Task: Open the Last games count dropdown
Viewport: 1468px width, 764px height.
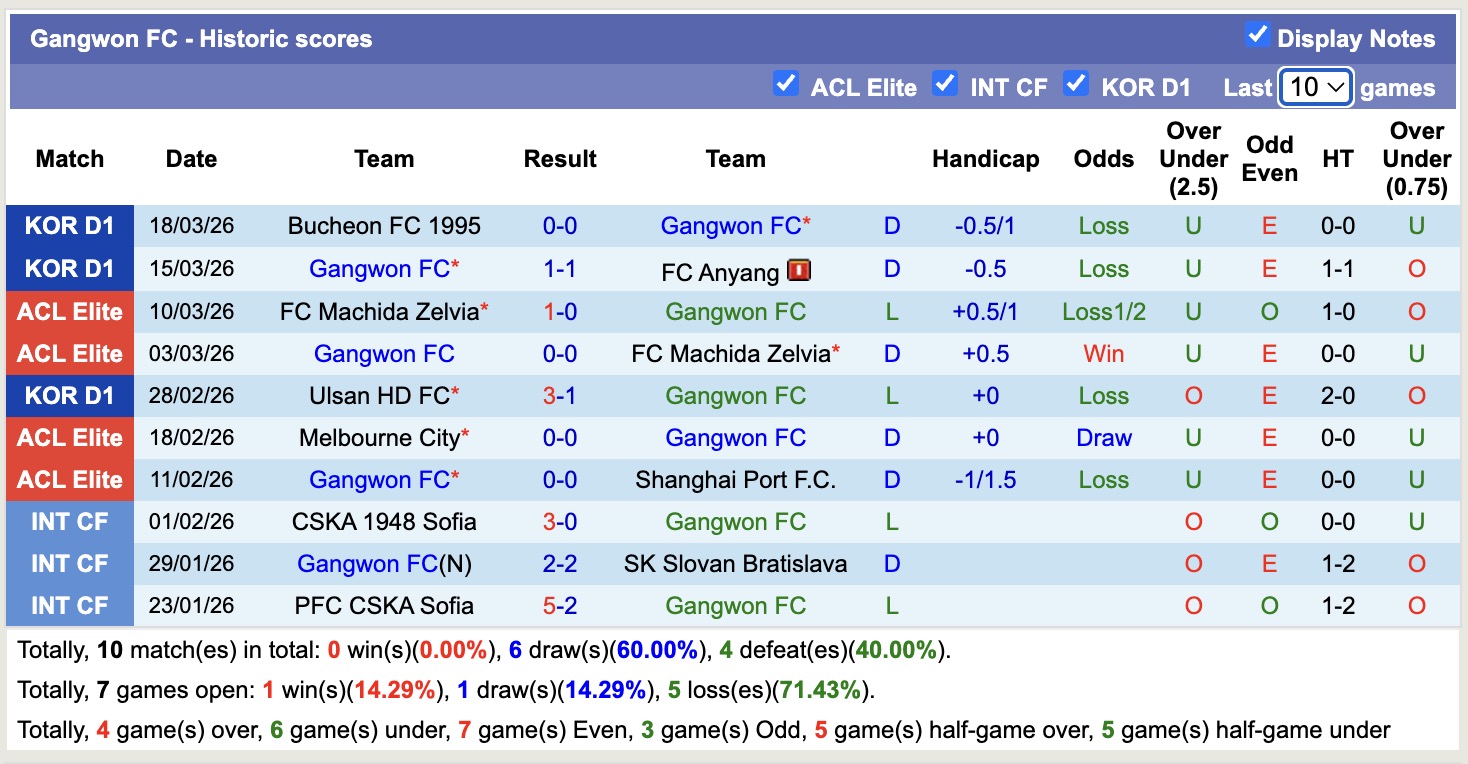Action: pos(1316,88)
